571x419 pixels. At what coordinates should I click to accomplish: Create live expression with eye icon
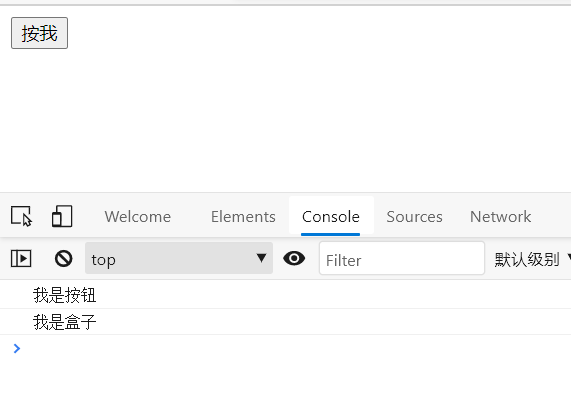(294, 258)
